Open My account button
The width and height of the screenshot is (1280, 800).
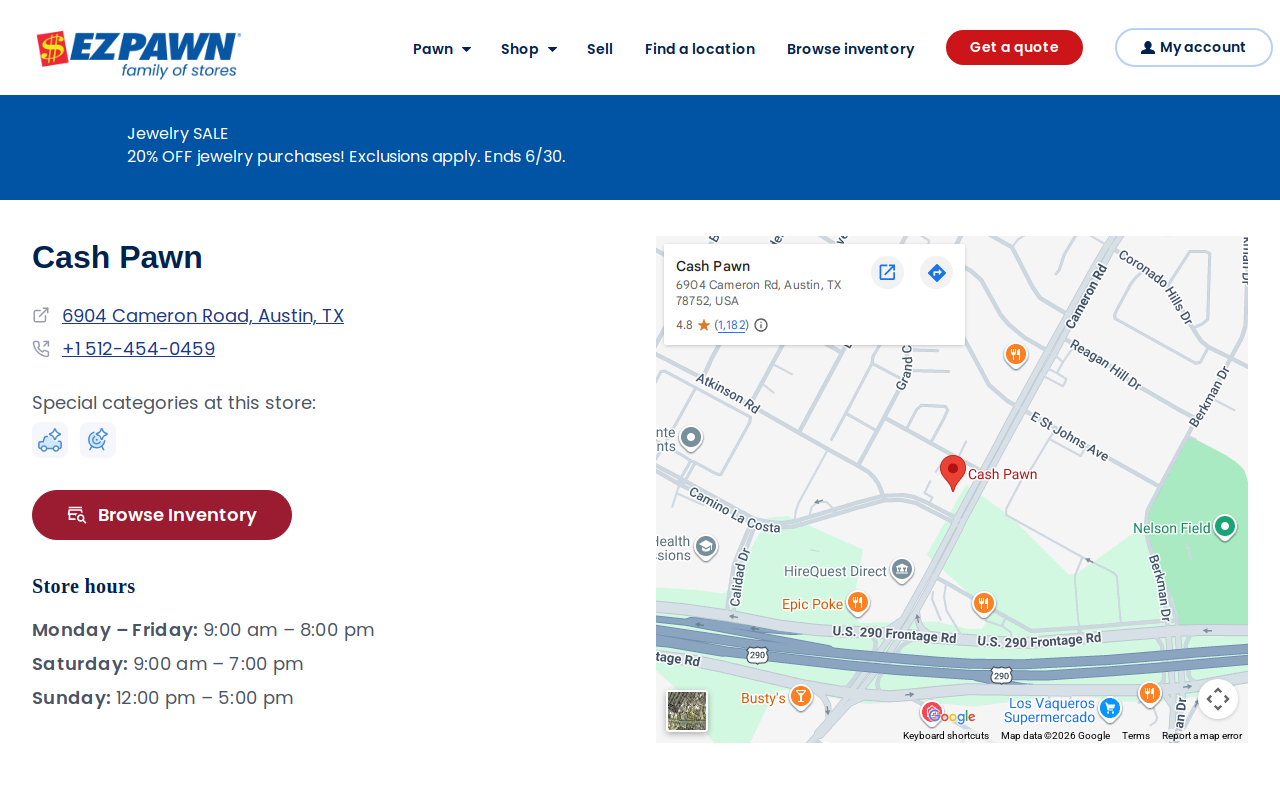point(1194,47)
